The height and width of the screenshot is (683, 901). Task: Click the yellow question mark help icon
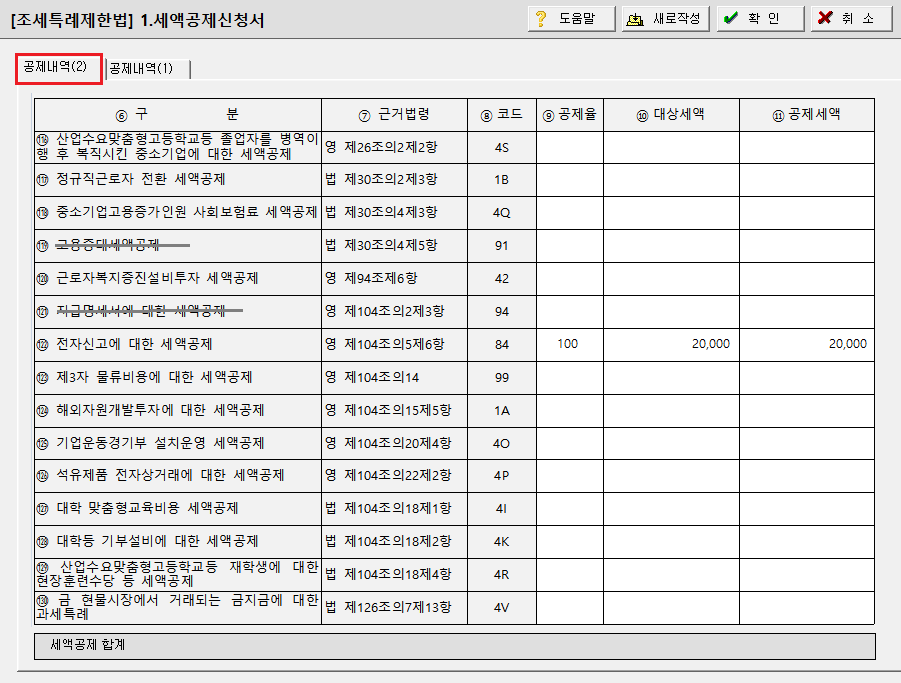(x=541, y=18)
